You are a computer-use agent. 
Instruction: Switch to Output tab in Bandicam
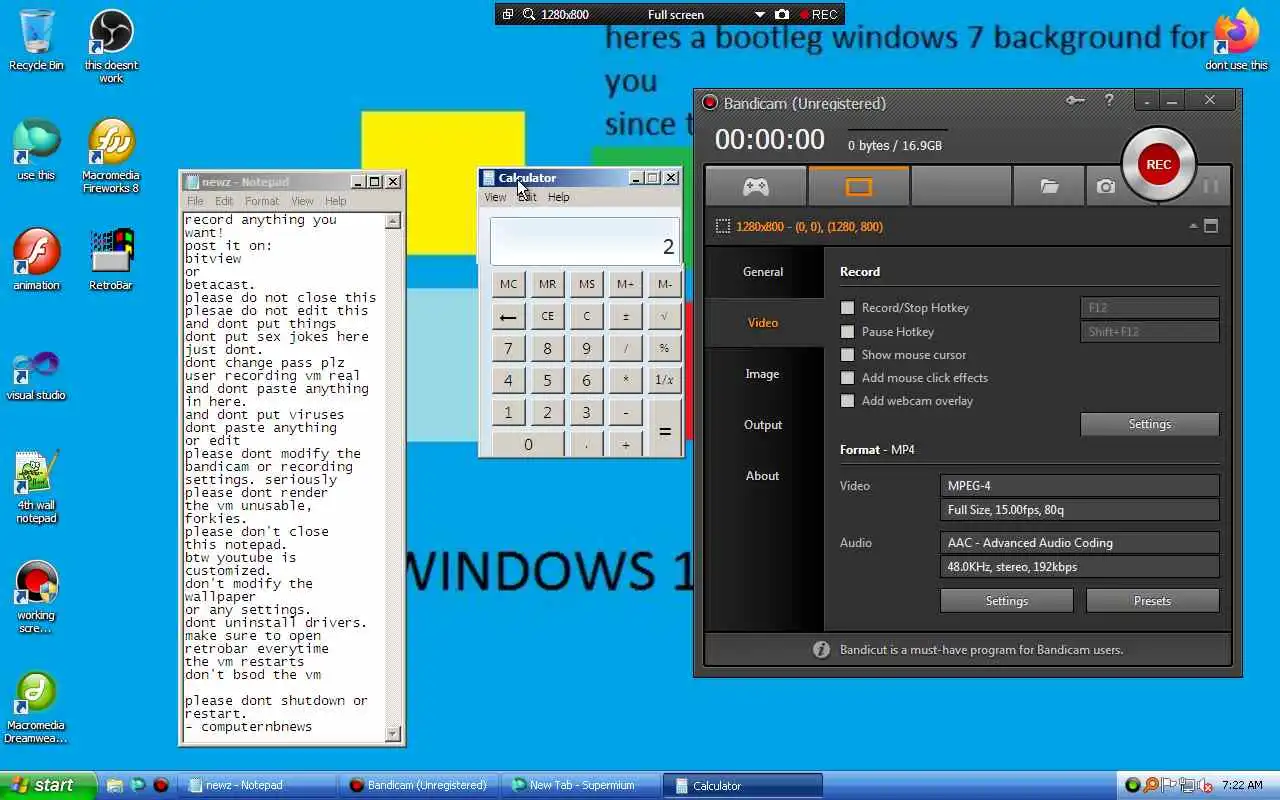click(x=763, y=425)
